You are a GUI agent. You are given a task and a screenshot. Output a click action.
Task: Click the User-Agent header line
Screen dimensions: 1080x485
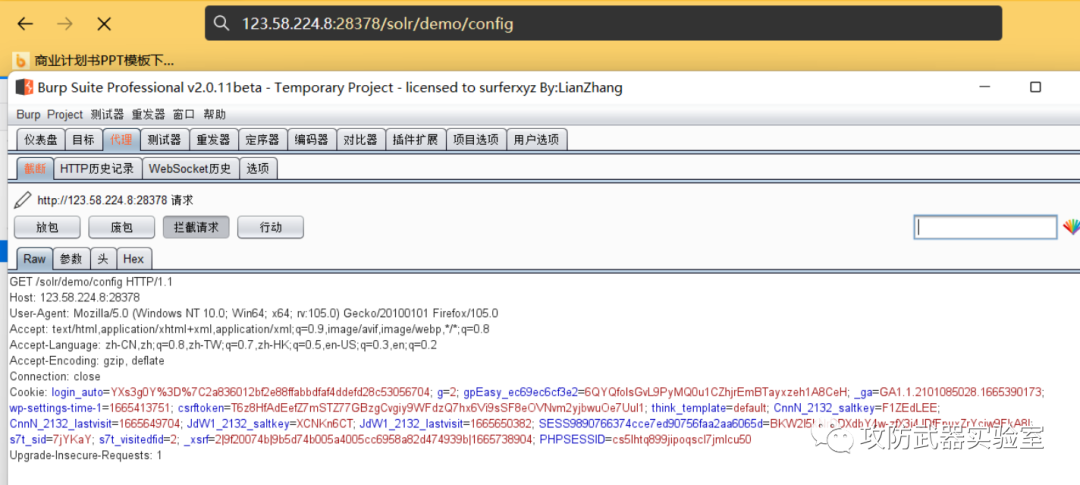point(254,313)
